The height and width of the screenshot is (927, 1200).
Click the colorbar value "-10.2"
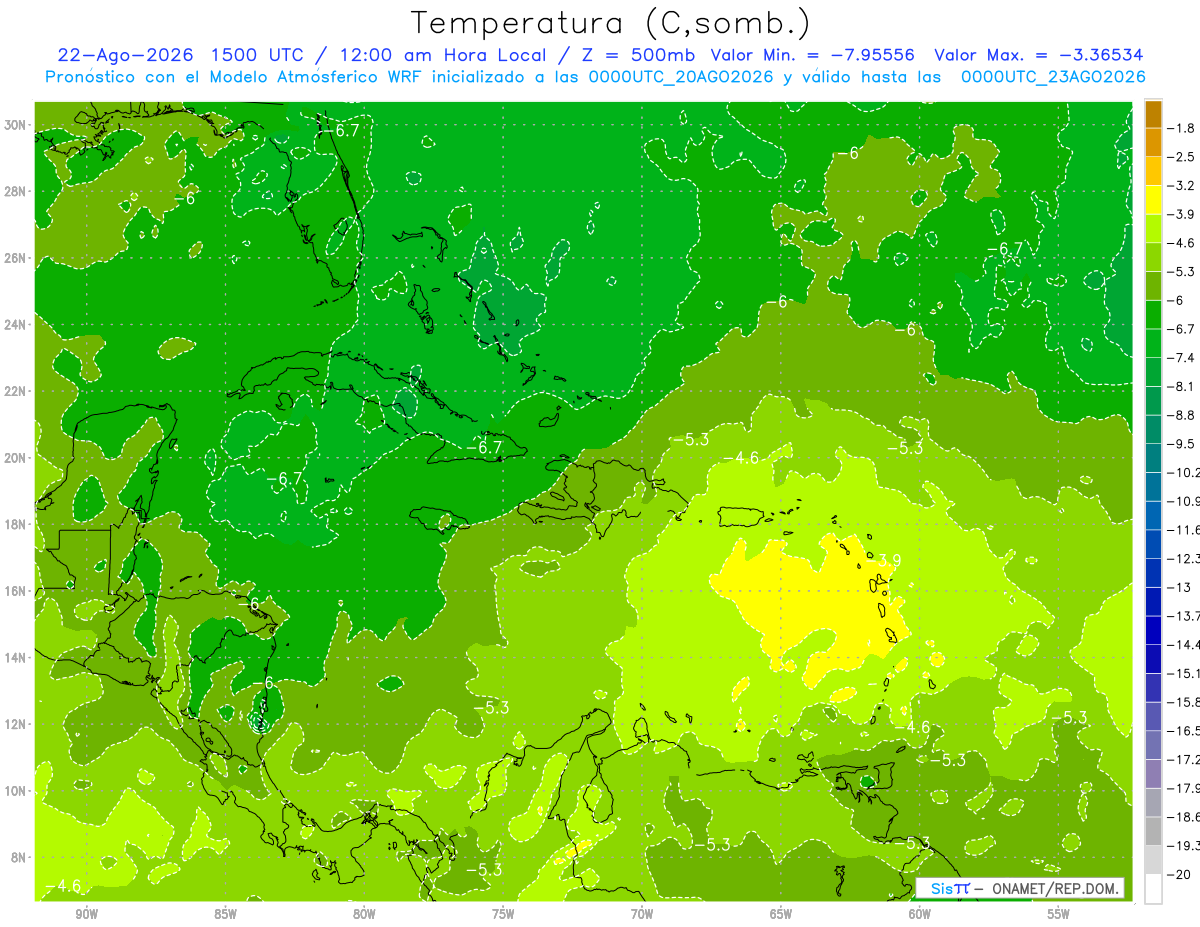coord(1184,472)
